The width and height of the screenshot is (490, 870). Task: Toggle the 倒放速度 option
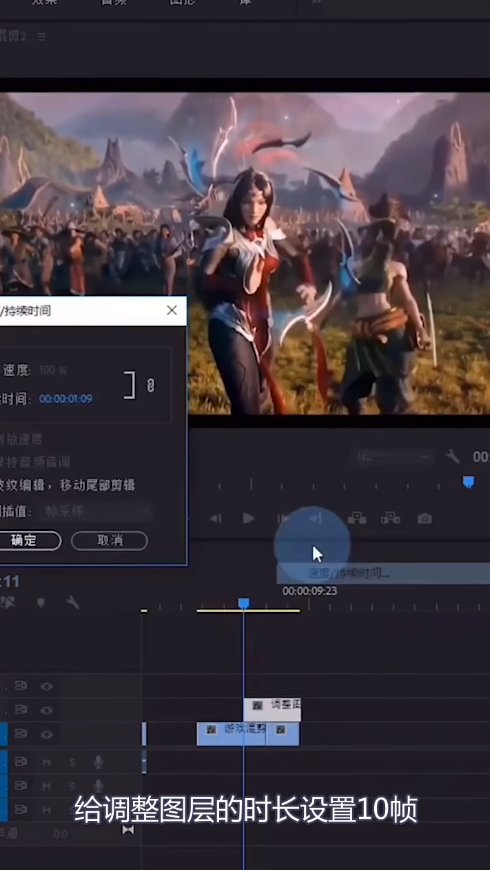coord(21,439)
